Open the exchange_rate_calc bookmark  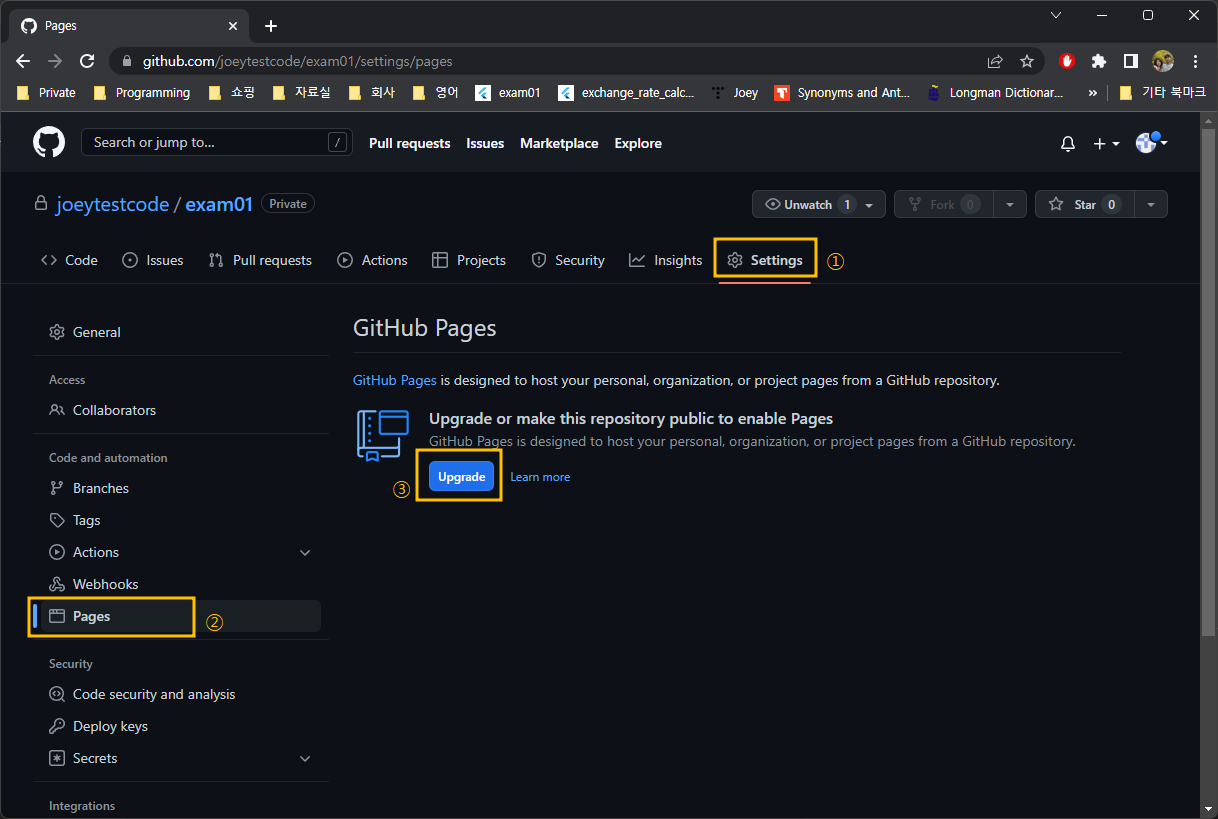pyautogui.click(x=626, y=92)
